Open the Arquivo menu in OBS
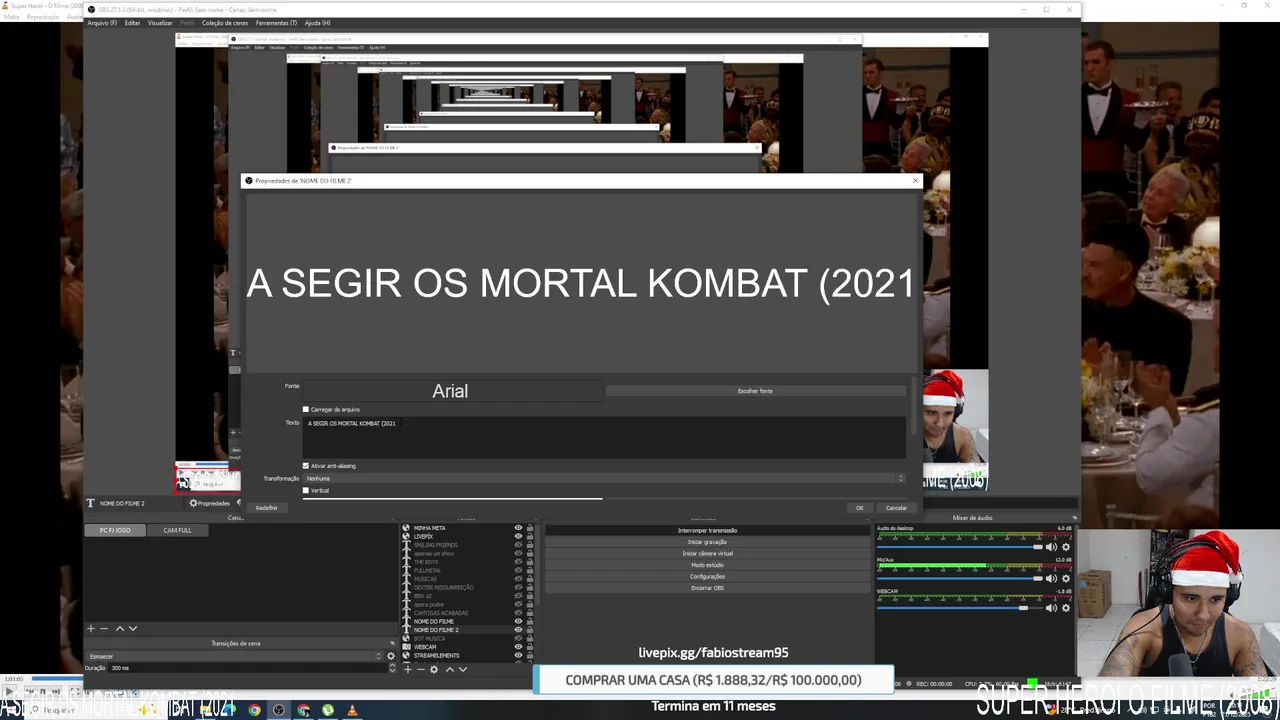1280x720 pixels. coord(102,23)
